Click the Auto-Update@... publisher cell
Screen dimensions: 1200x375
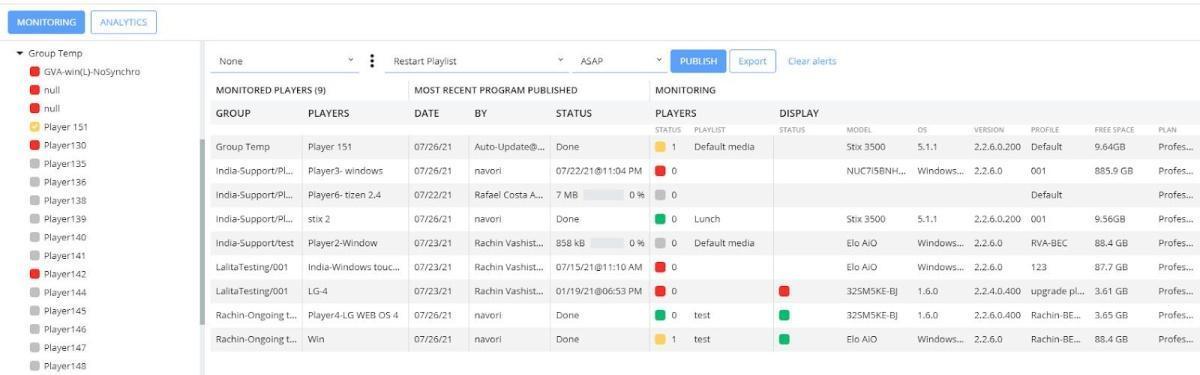[x=510, y=146]
